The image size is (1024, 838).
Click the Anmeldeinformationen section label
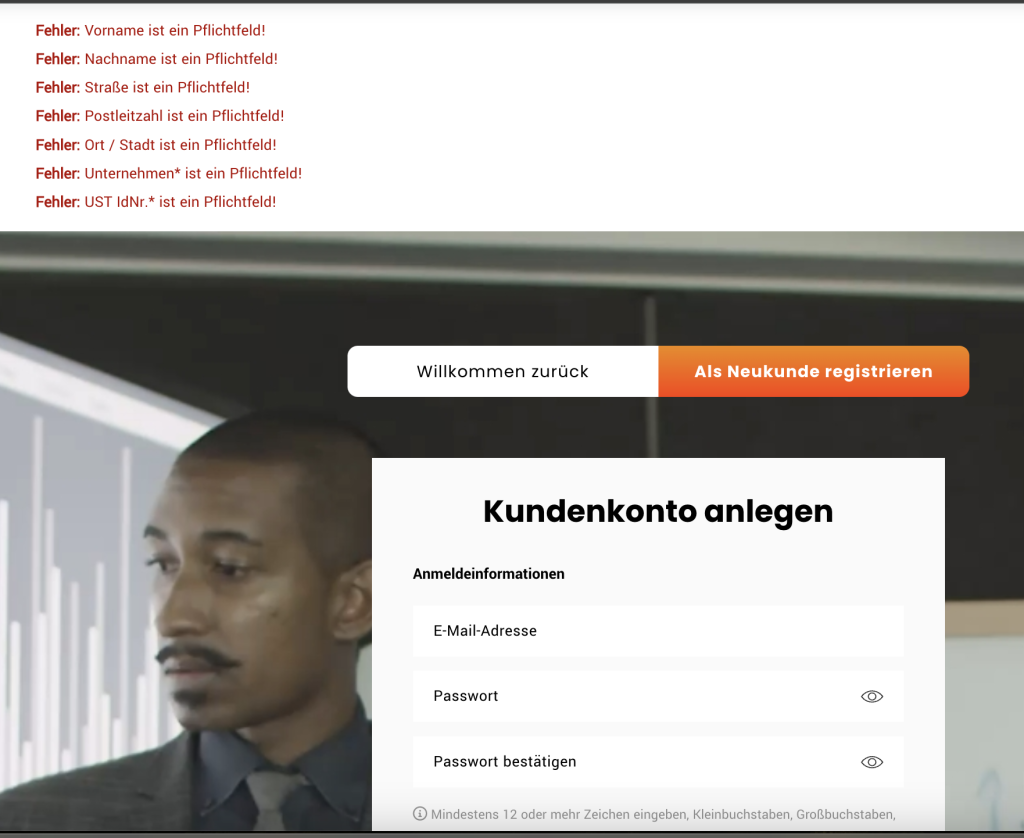(488, 574)
